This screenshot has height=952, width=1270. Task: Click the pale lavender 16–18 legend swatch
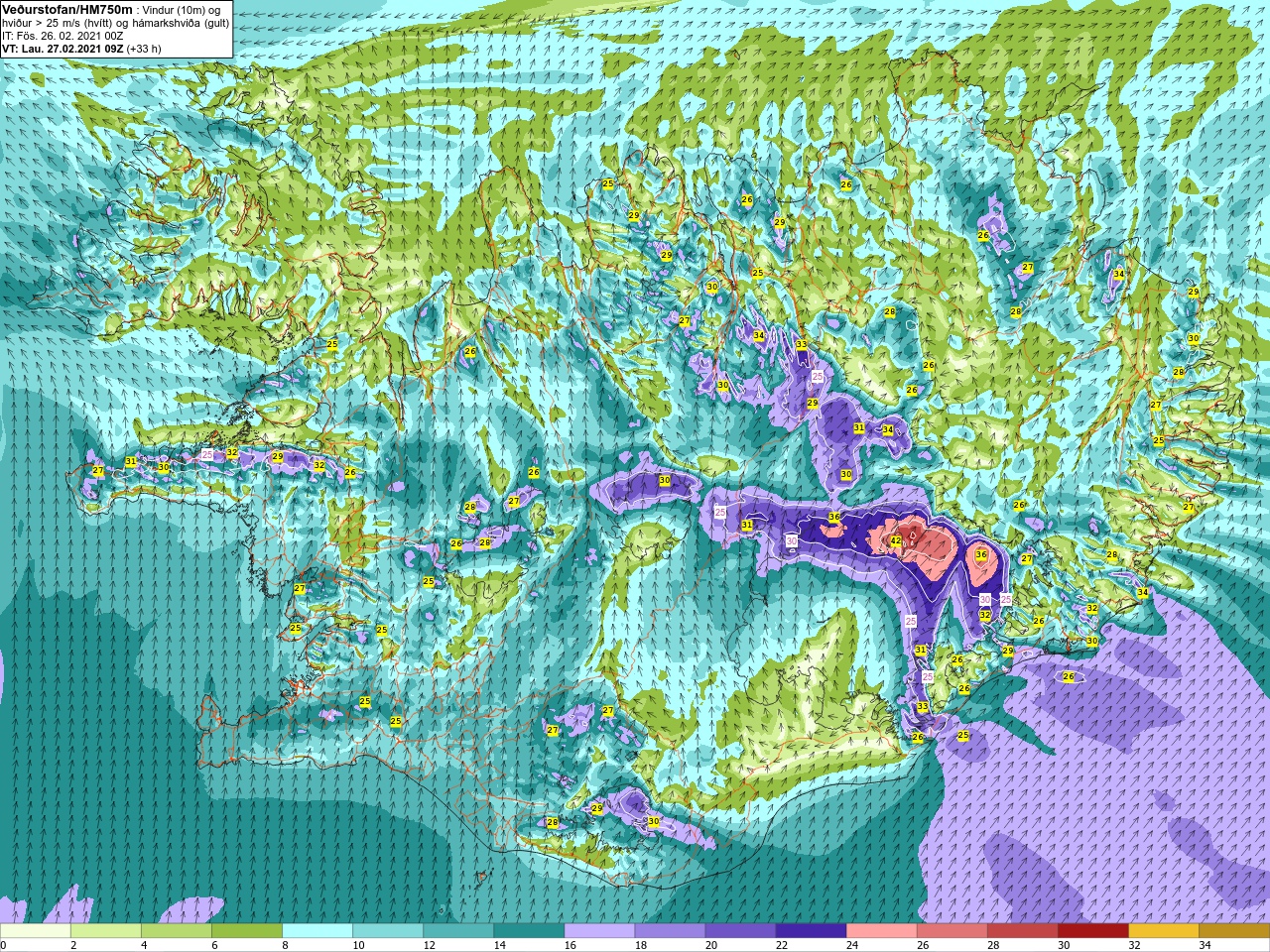pos(599,931)
